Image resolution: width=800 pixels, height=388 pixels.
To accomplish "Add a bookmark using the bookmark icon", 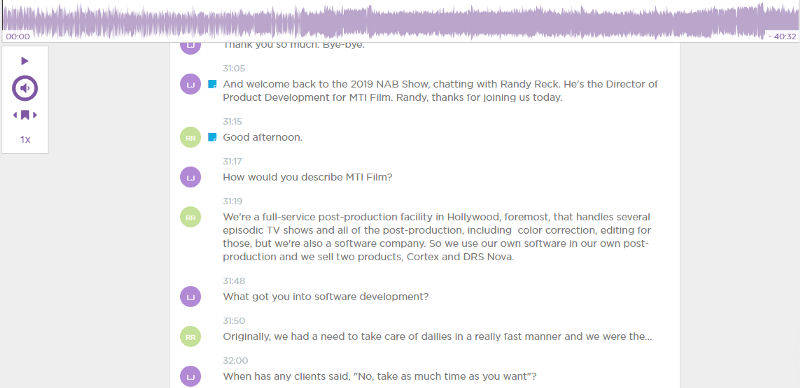I will 25,115.
